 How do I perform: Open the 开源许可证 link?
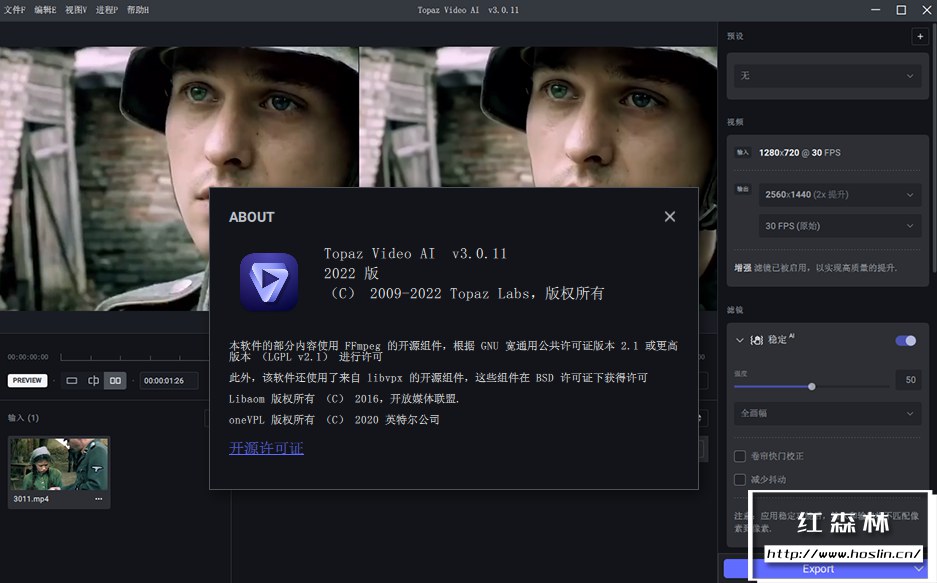click(267, 448)
